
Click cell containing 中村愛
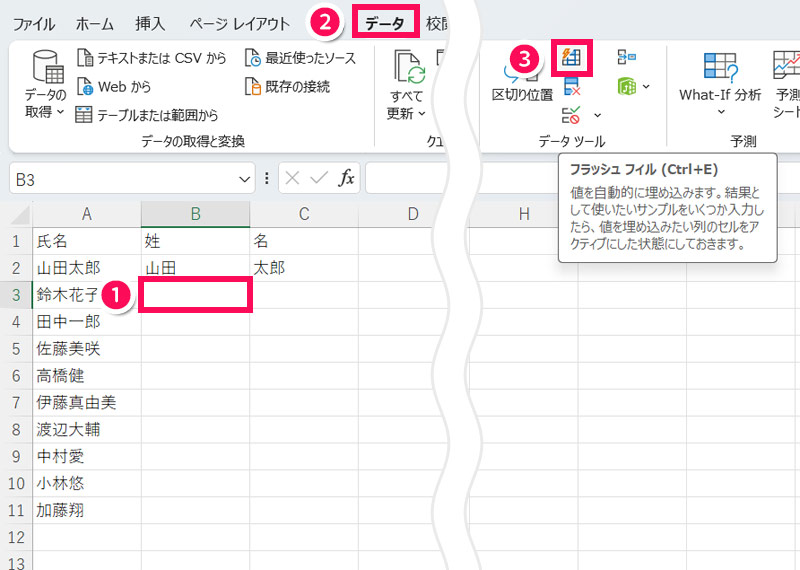[x=87, y=457]
